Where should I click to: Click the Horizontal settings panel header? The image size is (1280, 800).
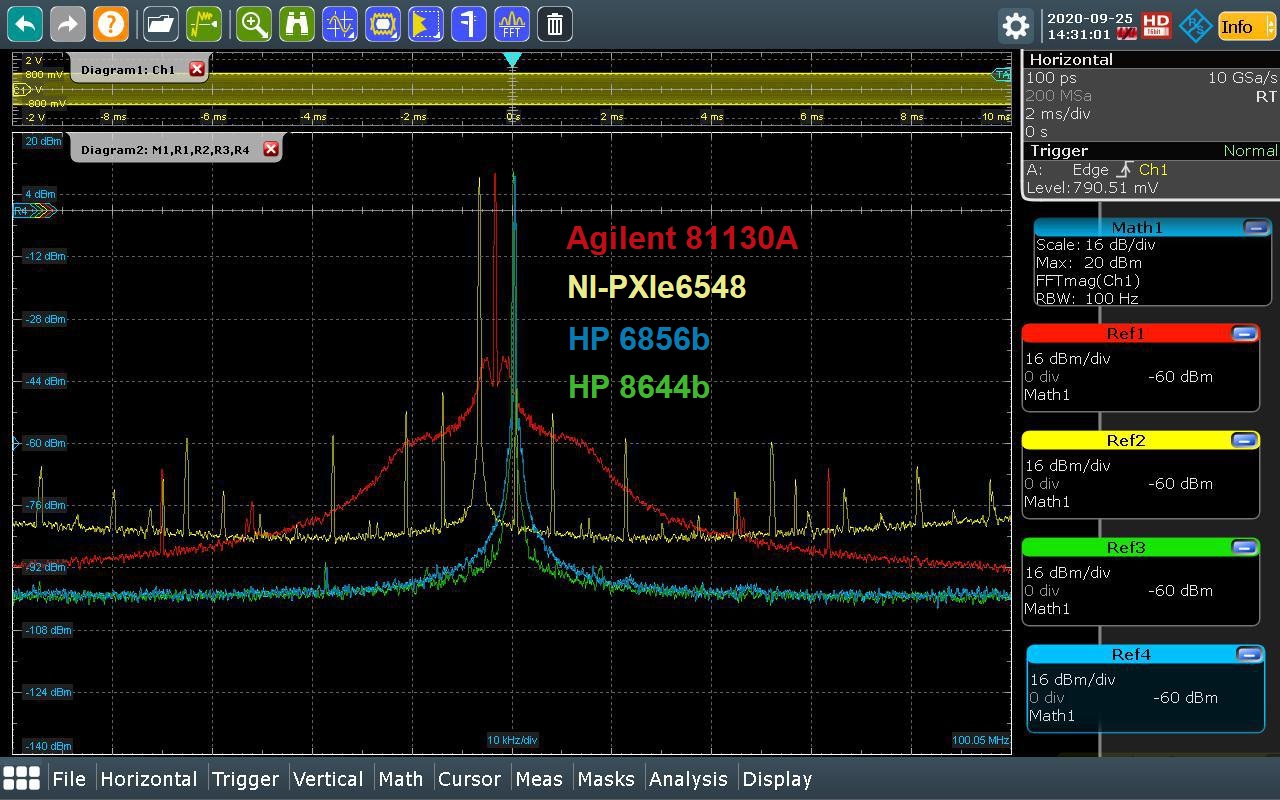[x=1071, y=60]
